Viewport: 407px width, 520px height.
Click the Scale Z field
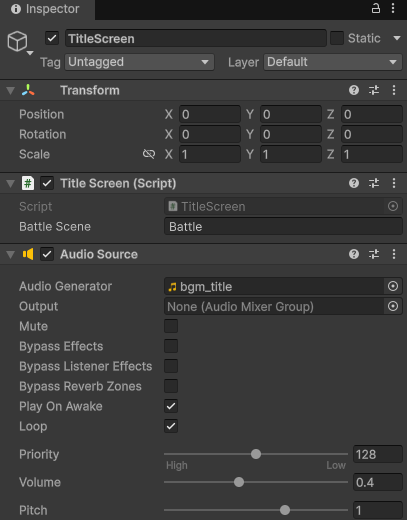(372, 154)
